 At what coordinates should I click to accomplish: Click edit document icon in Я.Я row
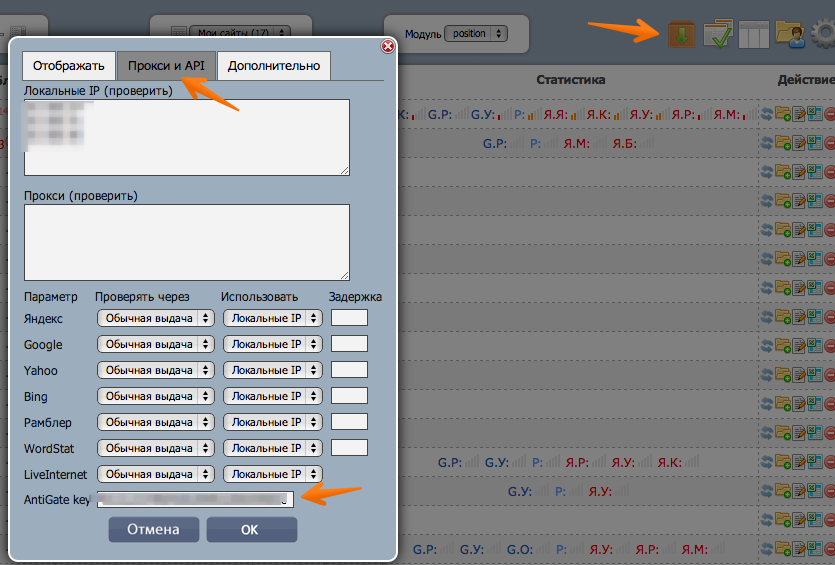(x=799, y=113)
